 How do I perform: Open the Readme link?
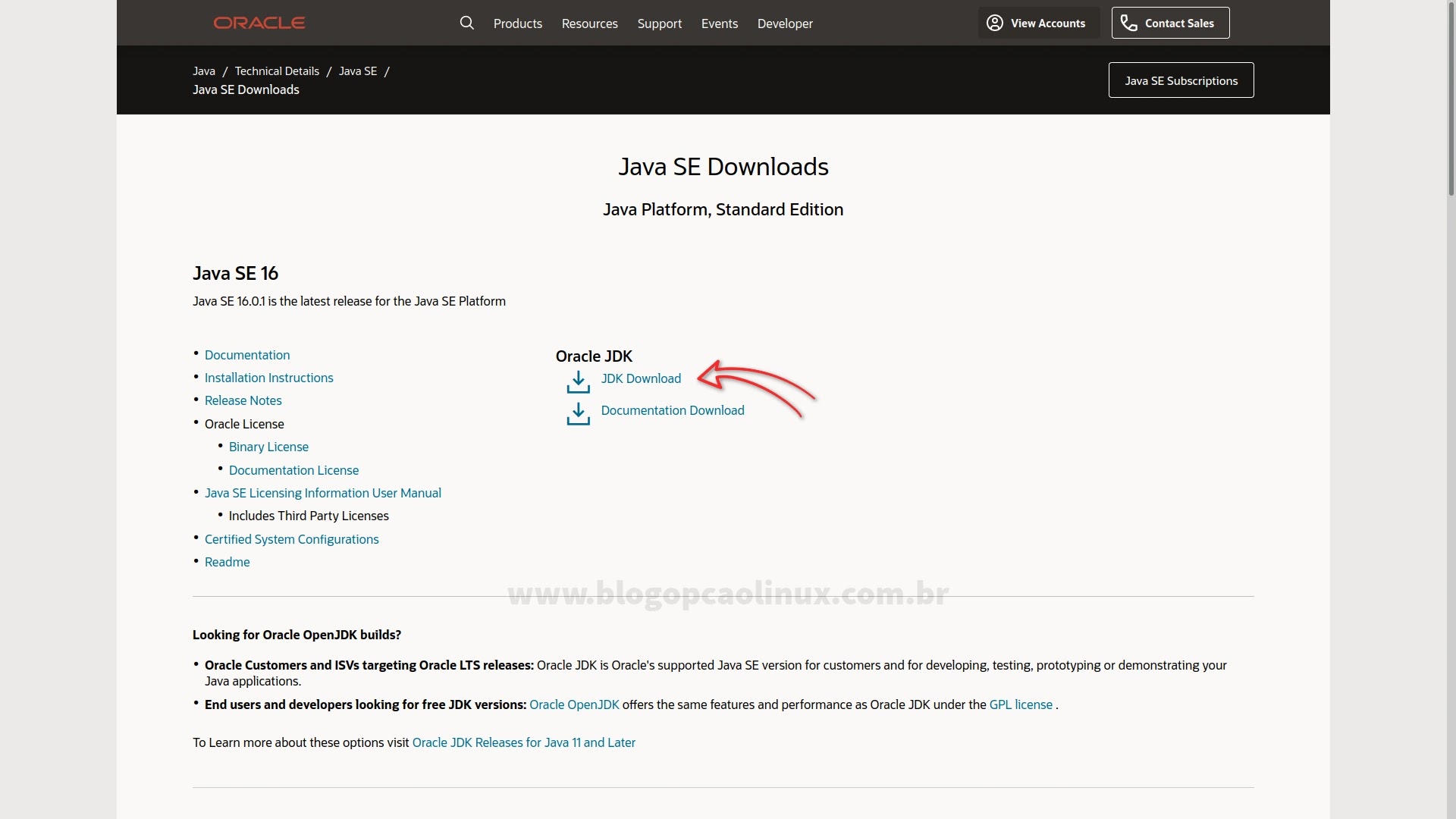tap(227, 562)
